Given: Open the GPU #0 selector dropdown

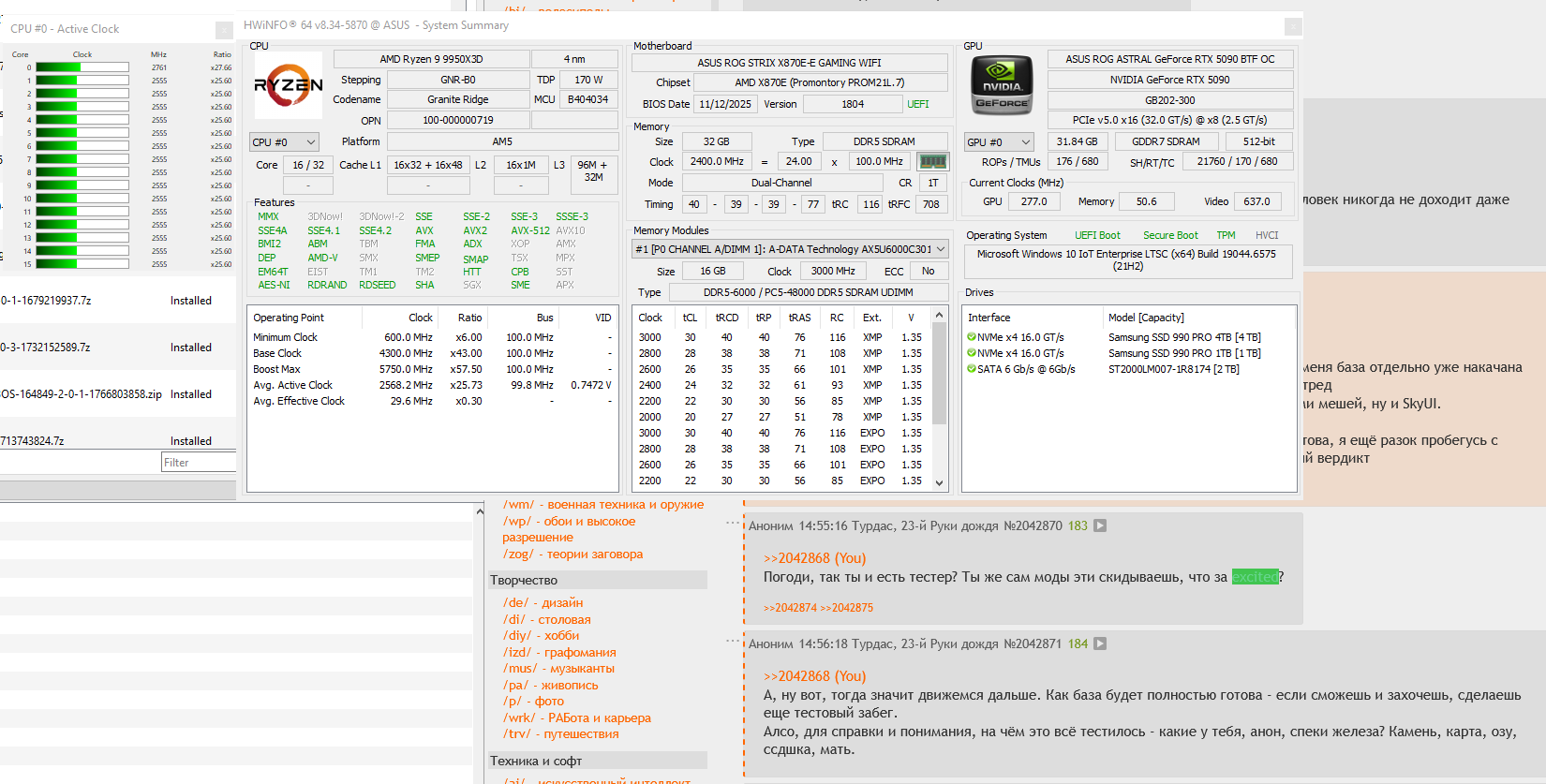Looking at the screenshot, I should pos(999,142).
